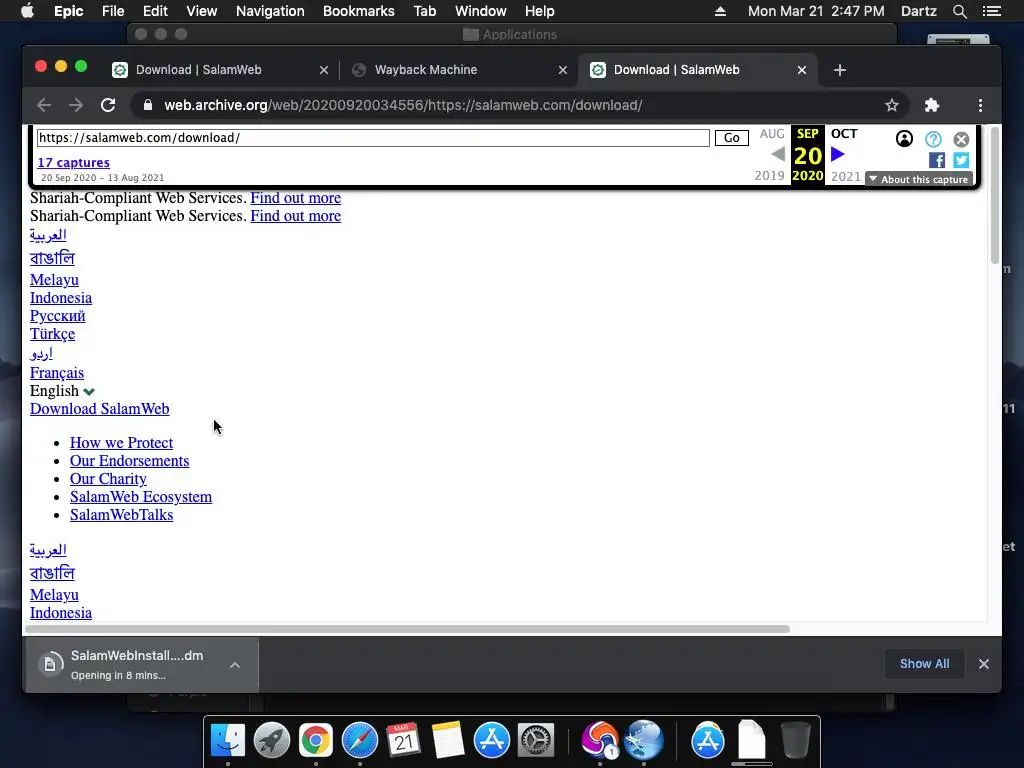The height and width of the screenshot is (768, 1024).
Task: Open the browser three-dot menu
Action: [x=980, y=105]
